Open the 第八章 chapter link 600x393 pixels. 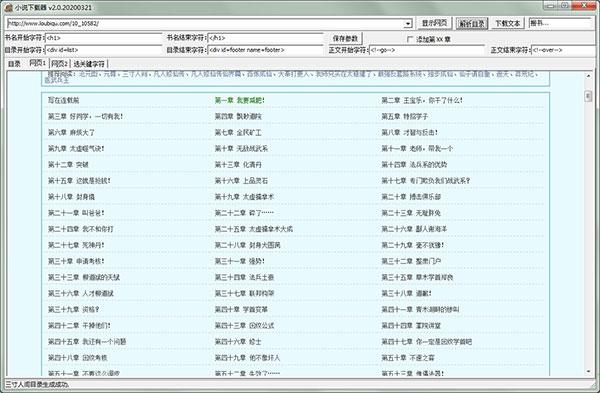[x=409, y=132]
